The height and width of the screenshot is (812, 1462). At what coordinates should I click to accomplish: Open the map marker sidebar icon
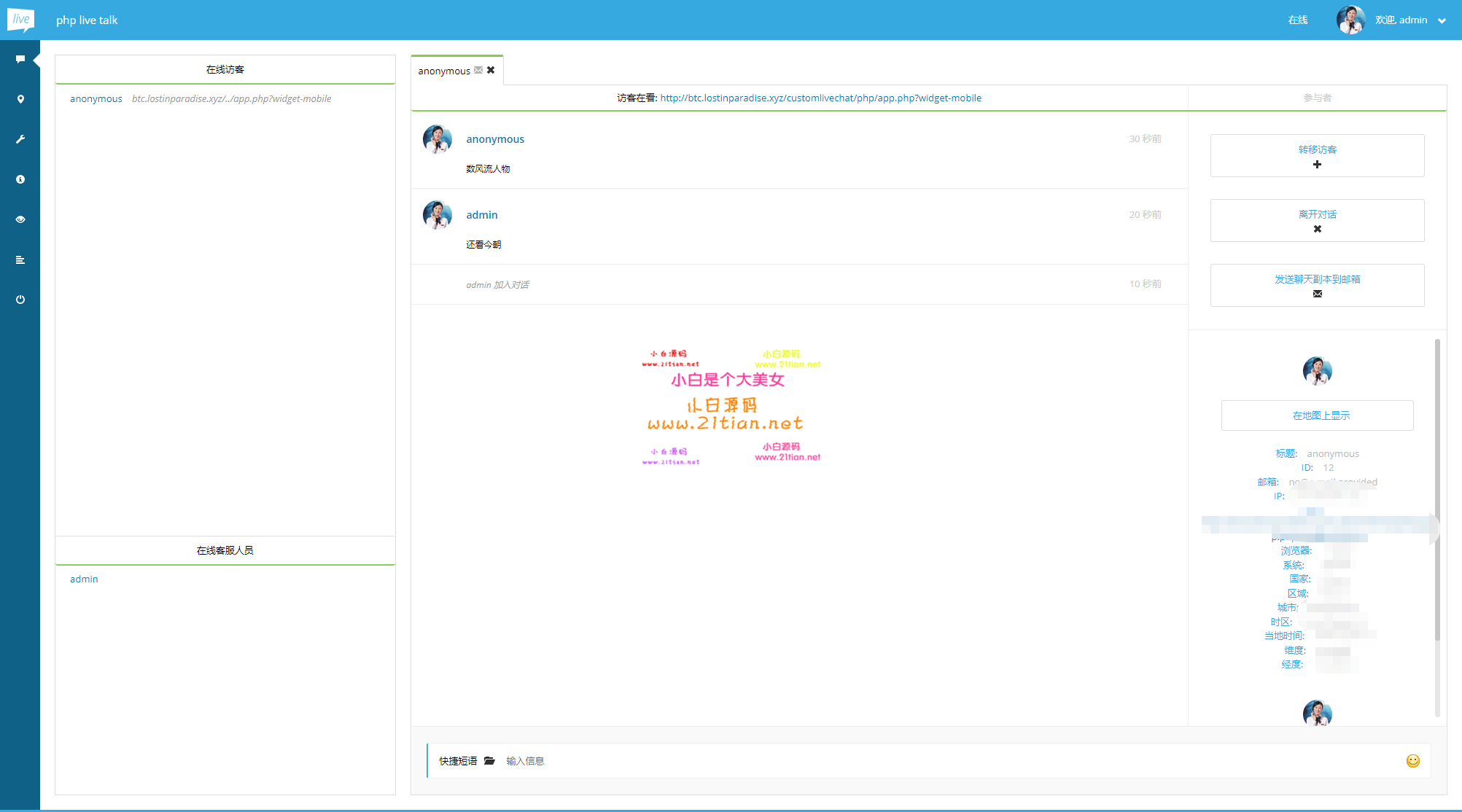click(20, 99)
